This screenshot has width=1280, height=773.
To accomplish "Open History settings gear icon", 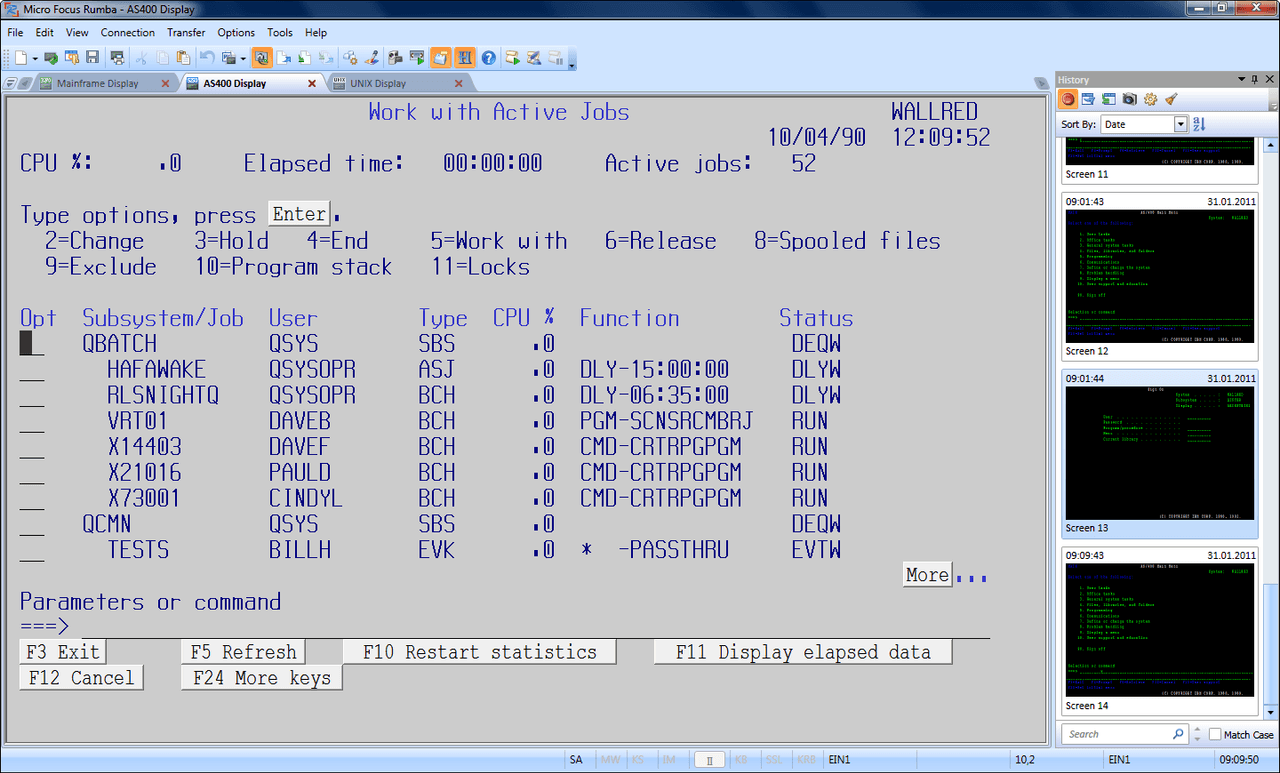I will 1150,99.
